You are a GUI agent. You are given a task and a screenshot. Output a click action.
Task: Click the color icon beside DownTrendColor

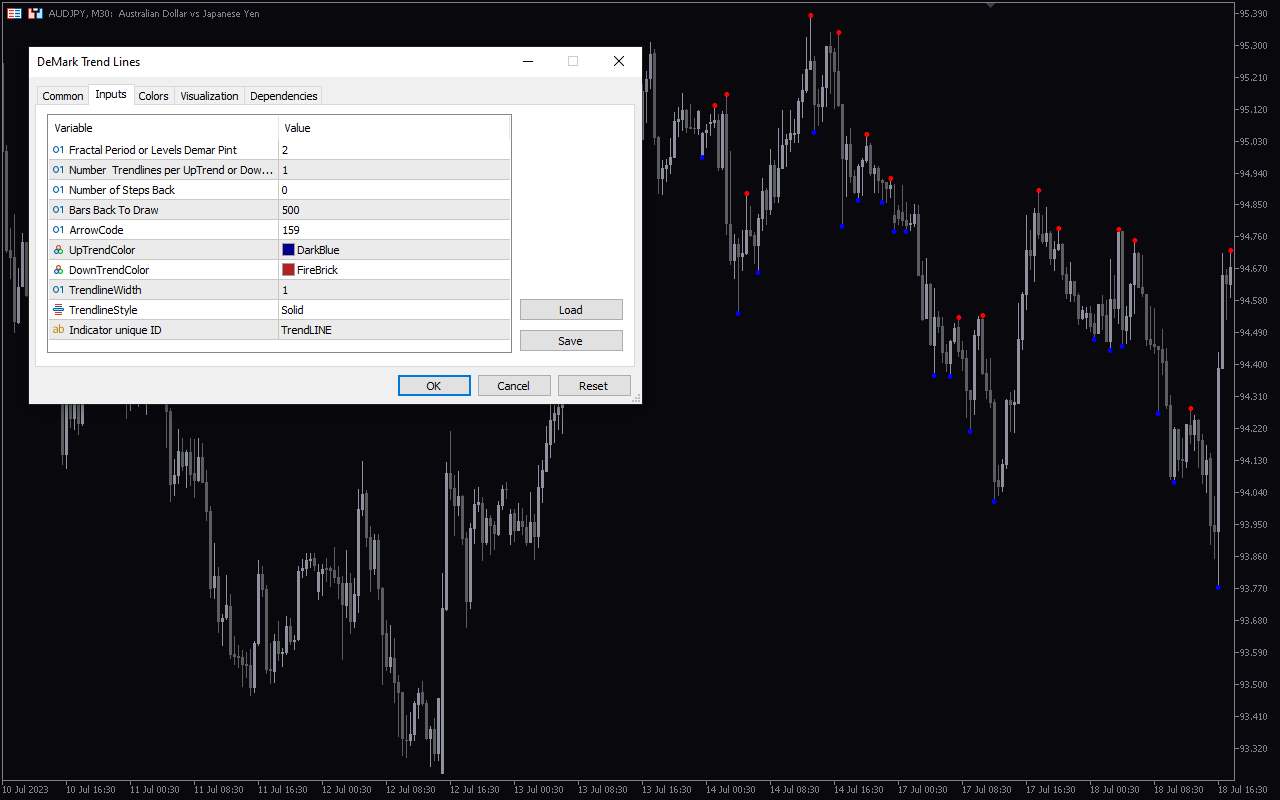point(58,270)
